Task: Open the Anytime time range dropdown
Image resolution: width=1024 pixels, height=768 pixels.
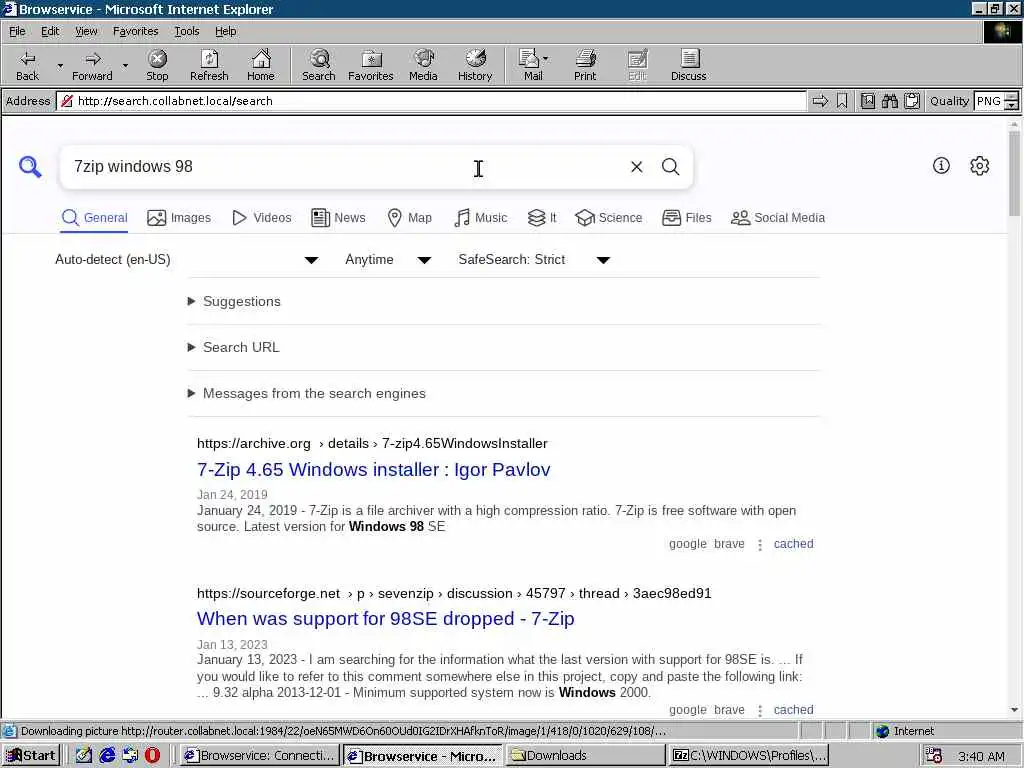Action: tap(388, 260)
